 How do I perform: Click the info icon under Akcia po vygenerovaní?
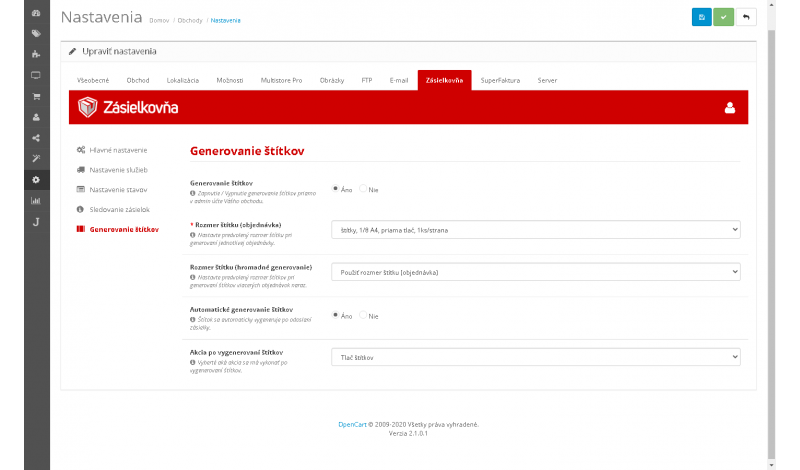(x=192, y=363)
